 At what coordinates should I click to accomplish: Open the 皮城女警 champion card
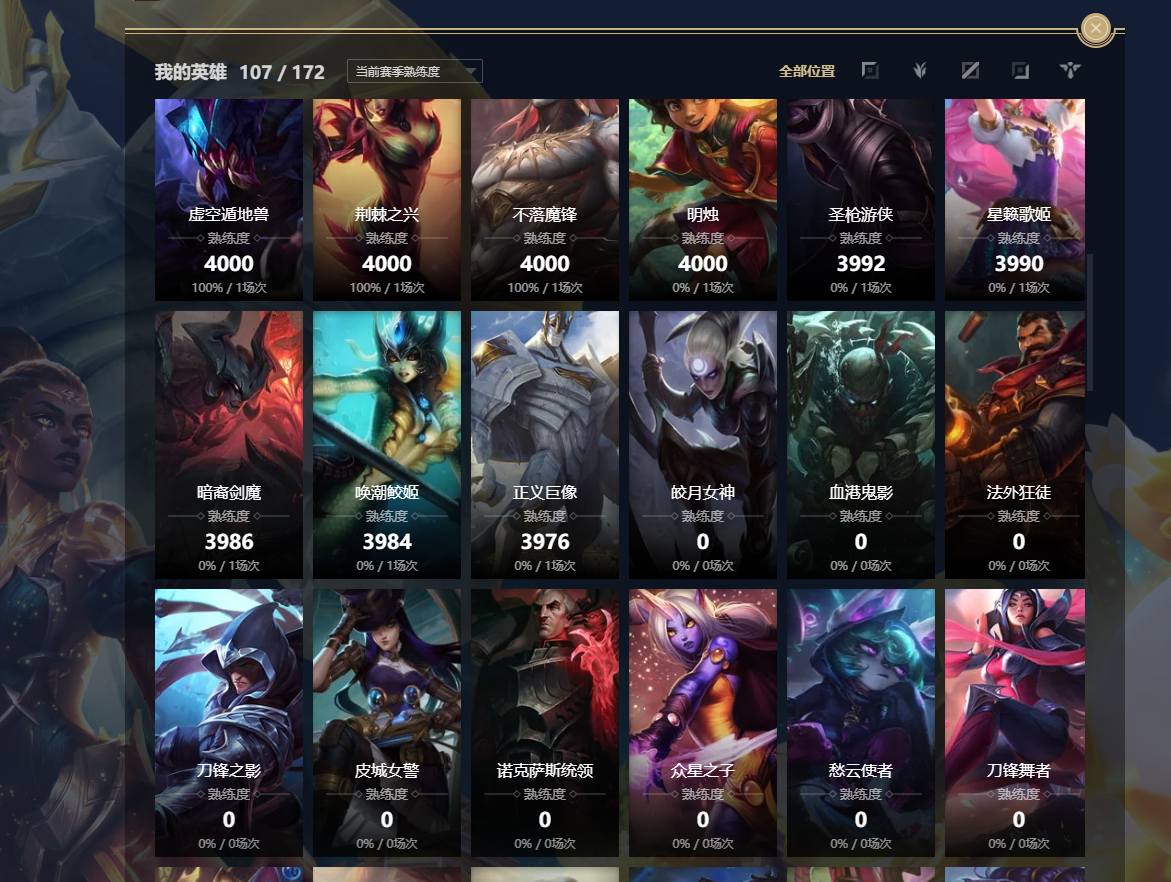point(387,722)
